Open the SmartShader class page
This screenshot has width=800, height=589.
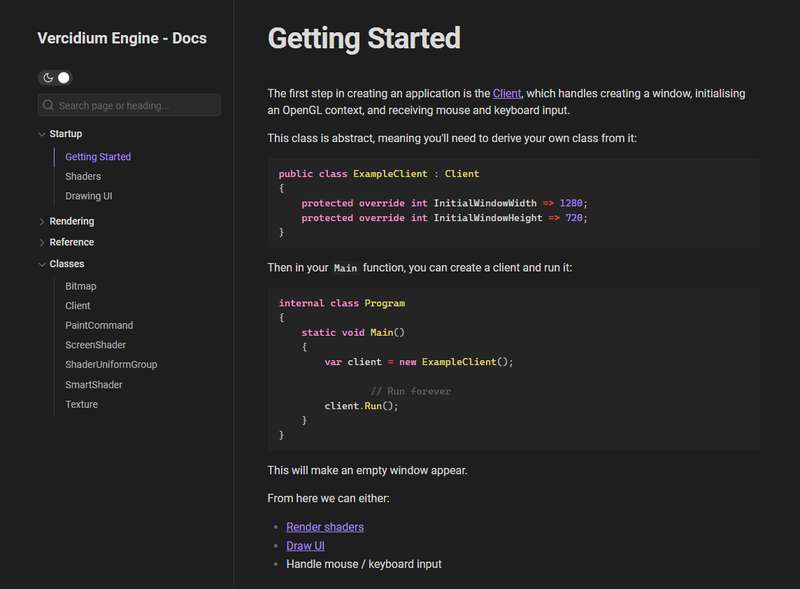click(94, 385)
